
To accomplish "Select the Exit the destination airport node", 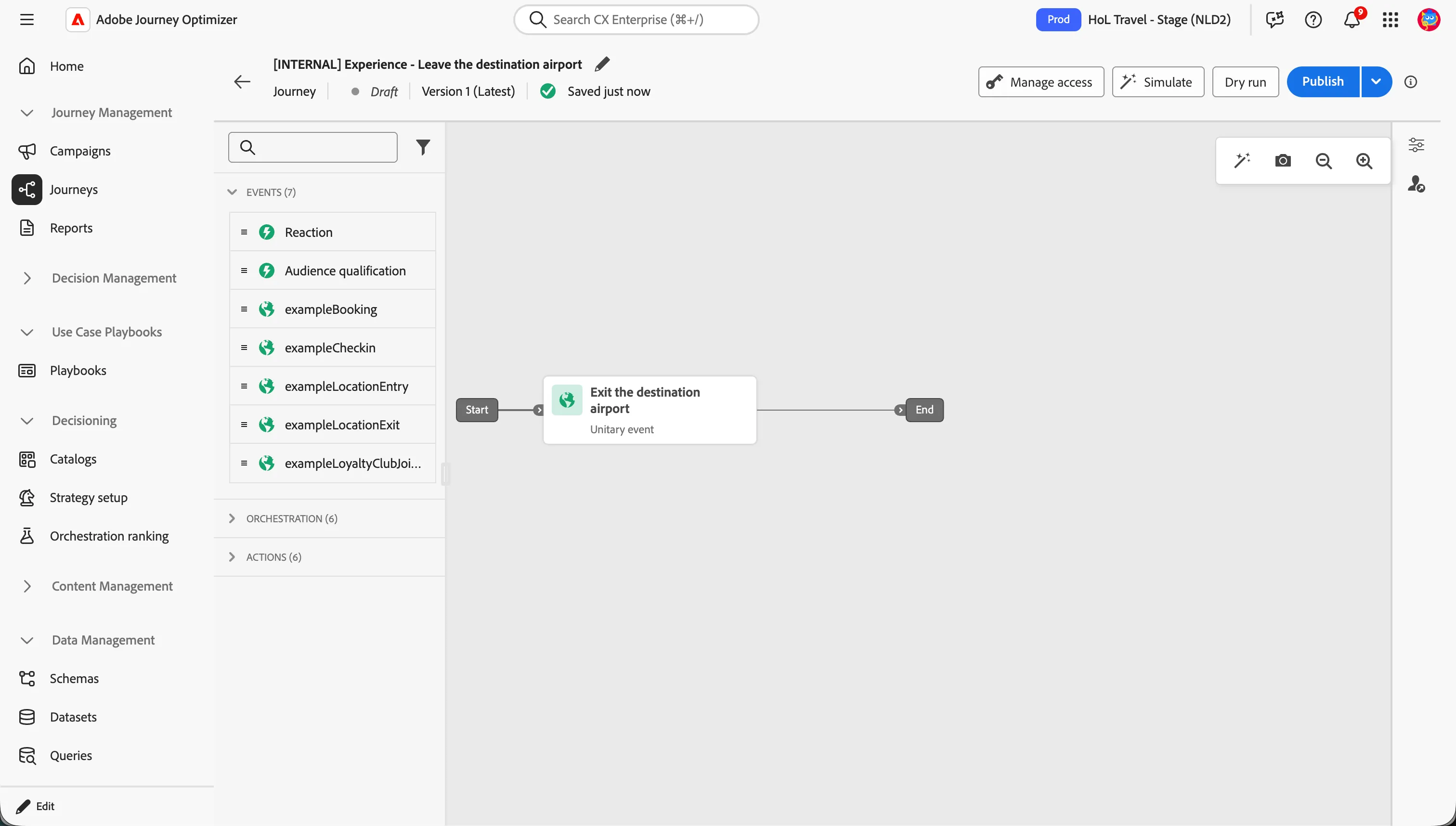I will (649, 410).
